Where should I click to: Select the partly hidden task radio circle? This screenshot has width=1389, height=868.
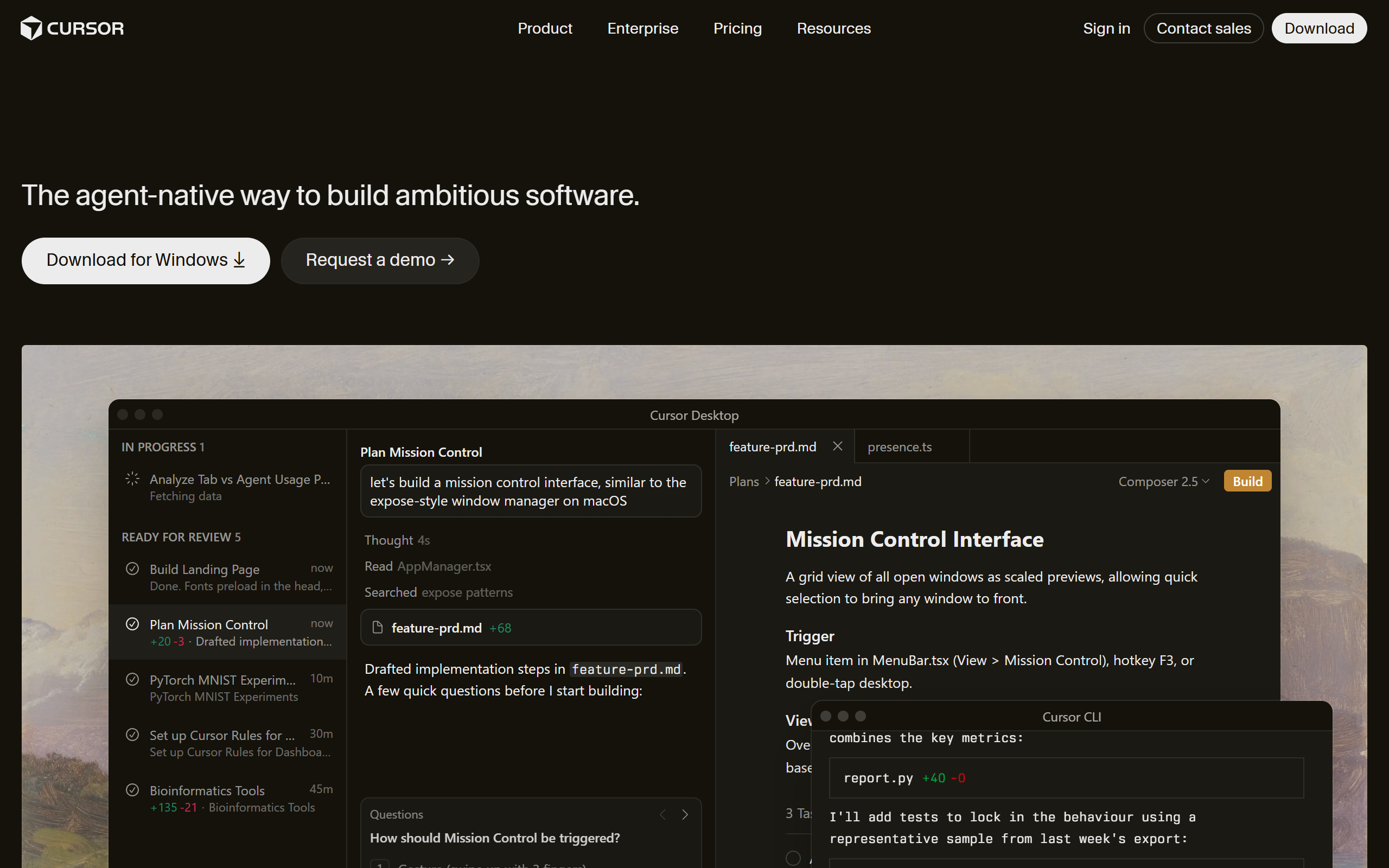(793, 858)
